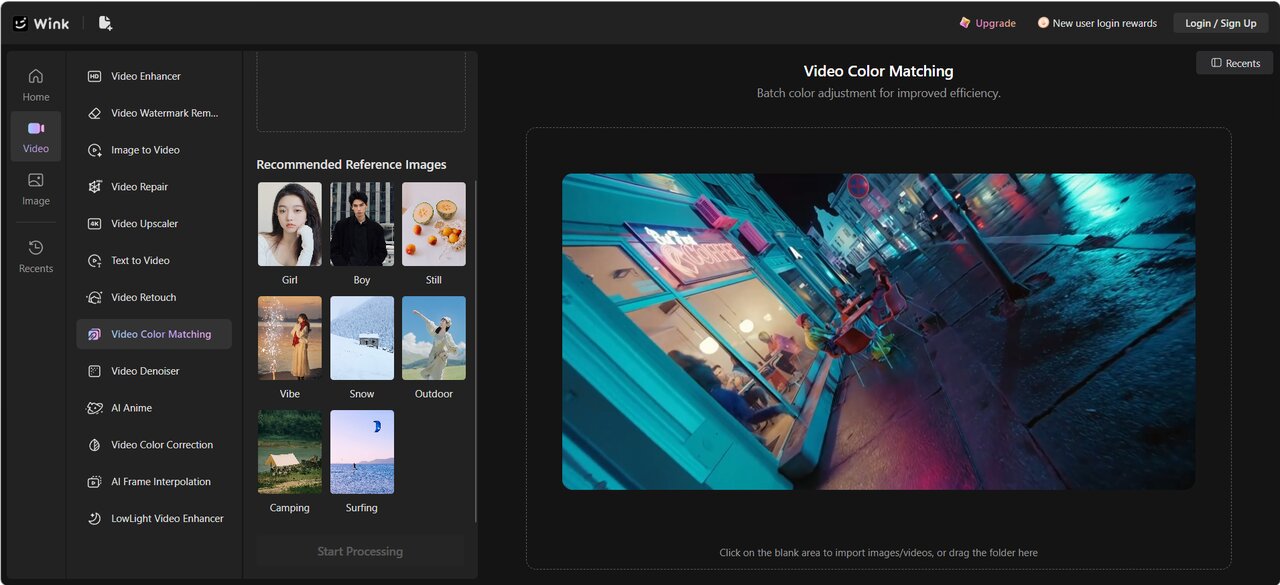Click the reference panel vertical scrollbar
1280x585 pixels.
476,351
